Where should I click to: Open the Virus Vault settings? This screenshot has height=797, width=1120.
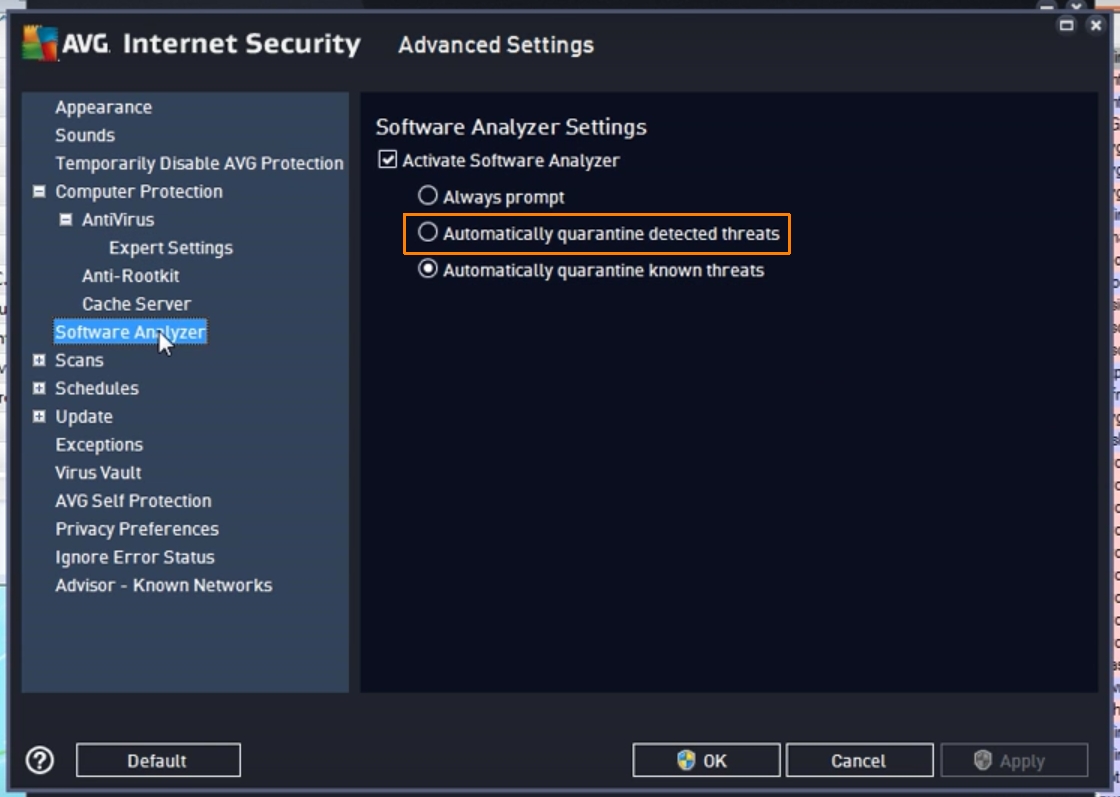[98, 472]
